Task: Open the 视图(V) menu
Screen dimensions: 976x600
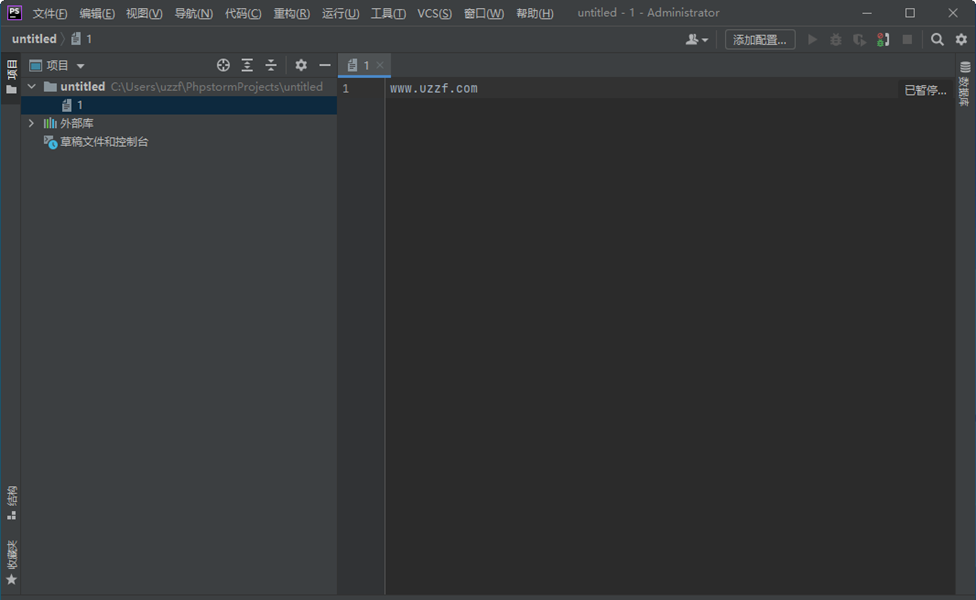Action: [144, 13]
